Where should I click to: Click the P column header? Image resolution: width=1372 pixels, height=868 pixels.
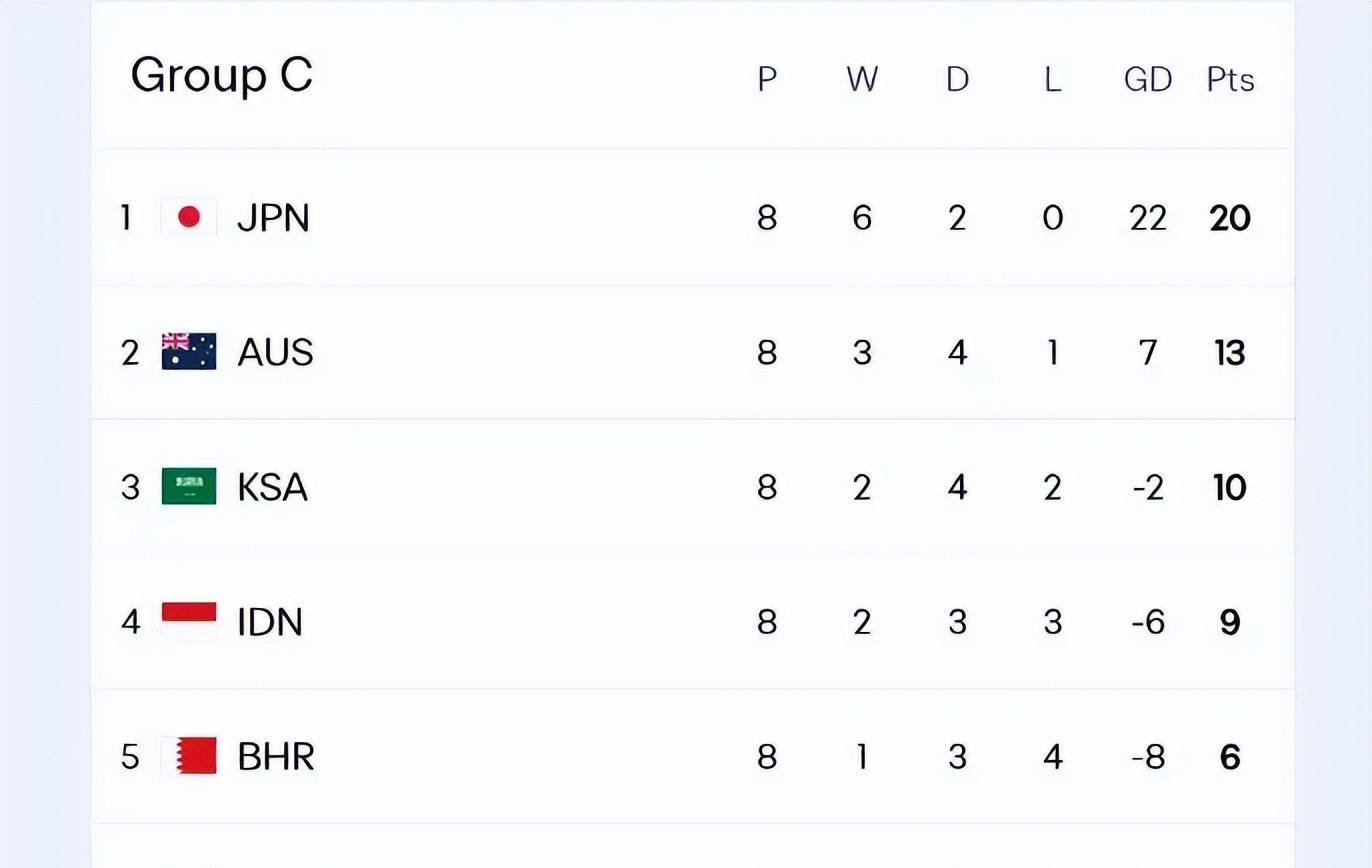pos(767,79)
